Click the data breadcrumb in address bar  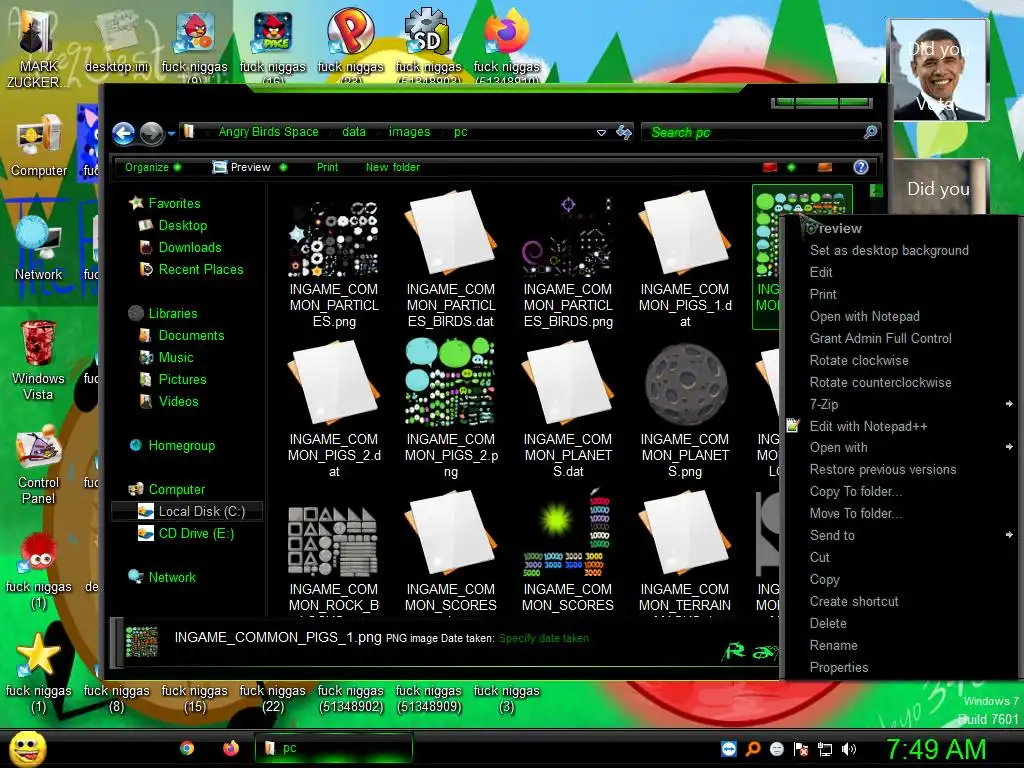point(354,132)
